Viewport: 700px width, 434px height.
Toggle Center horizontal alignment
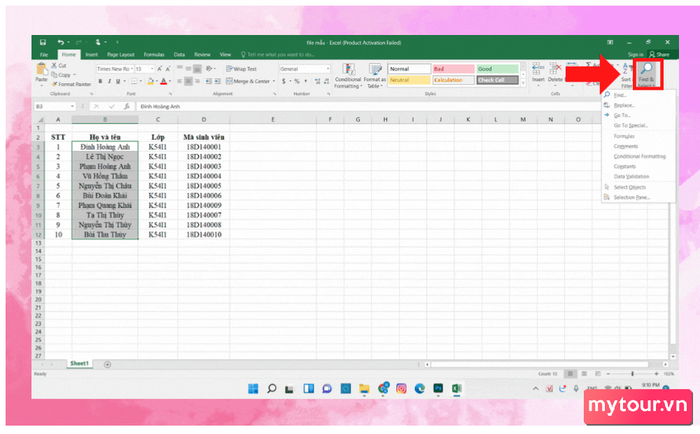point(188,81)
